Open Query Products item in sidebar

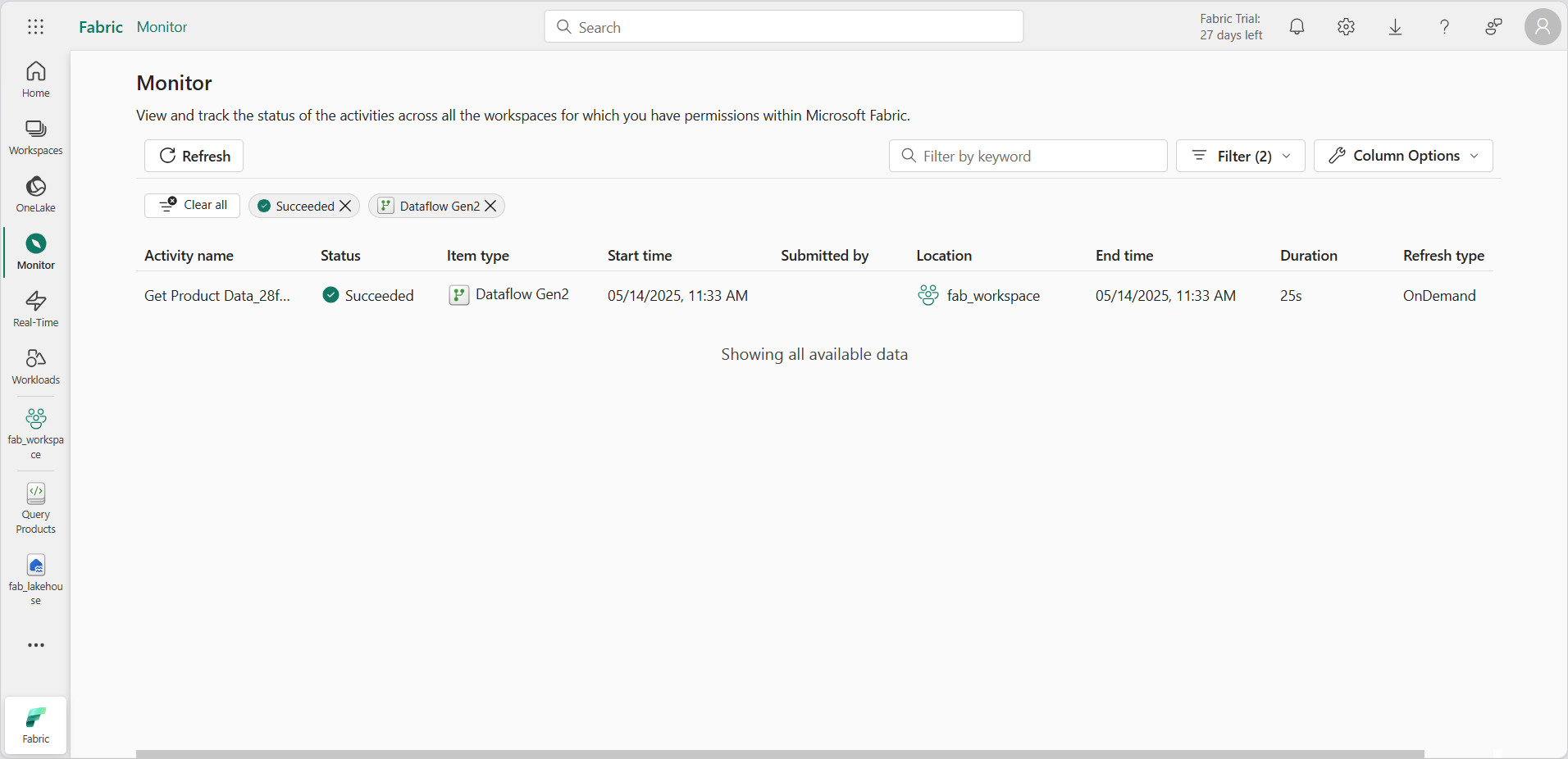pos(35,508)
